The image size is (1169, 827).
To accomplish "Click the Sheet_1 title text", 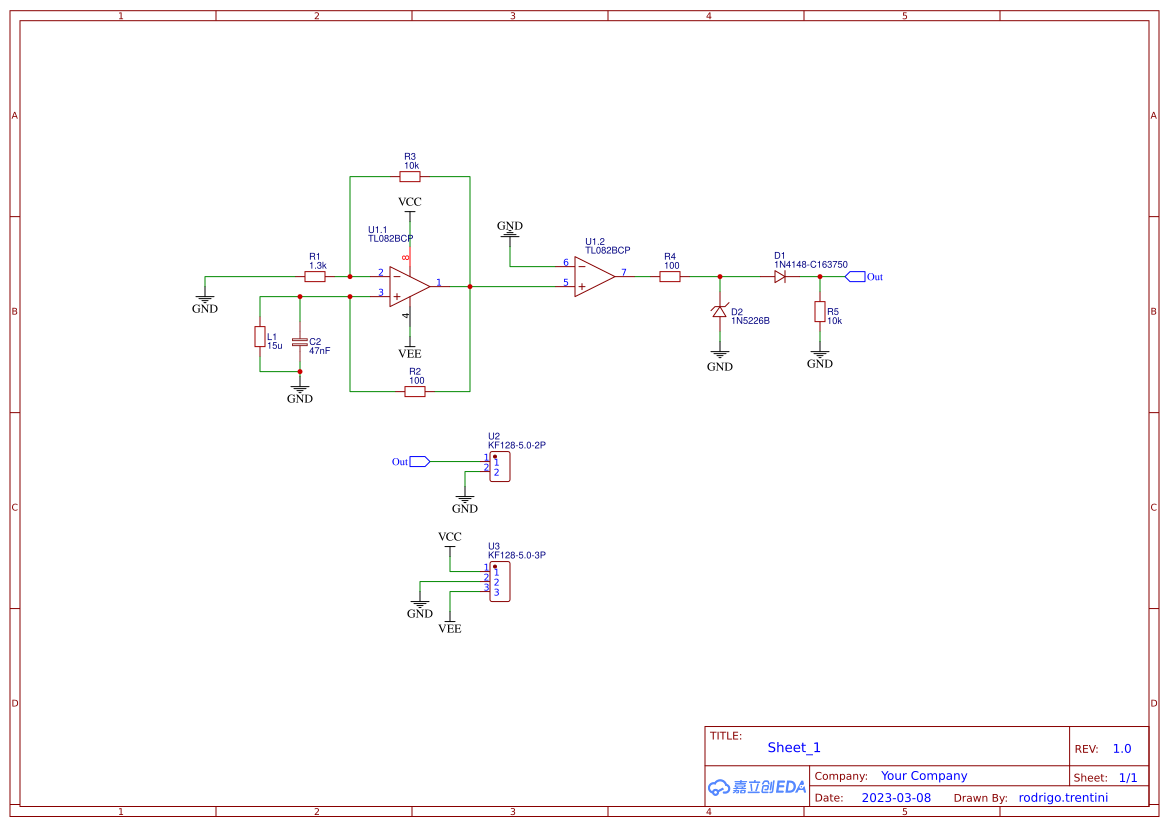I will pos(794,747).
